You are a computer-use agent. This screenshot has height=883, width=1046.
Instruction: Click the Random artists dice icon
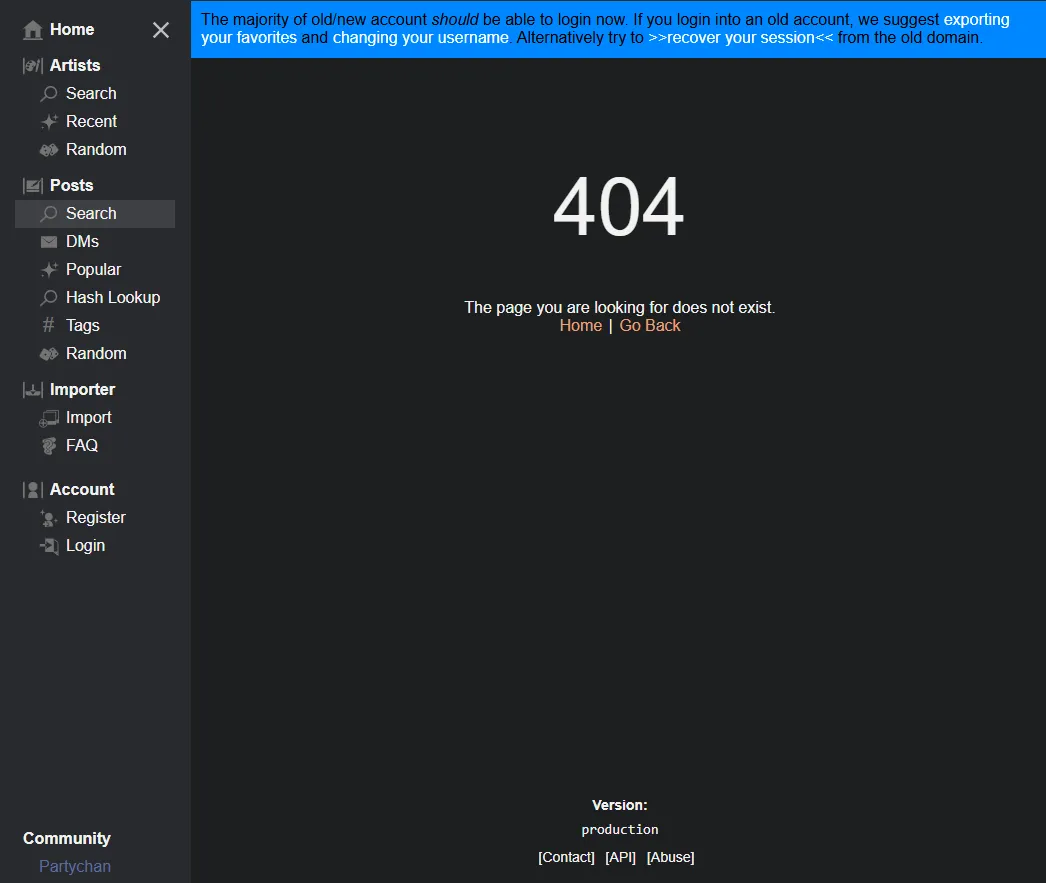48,149
